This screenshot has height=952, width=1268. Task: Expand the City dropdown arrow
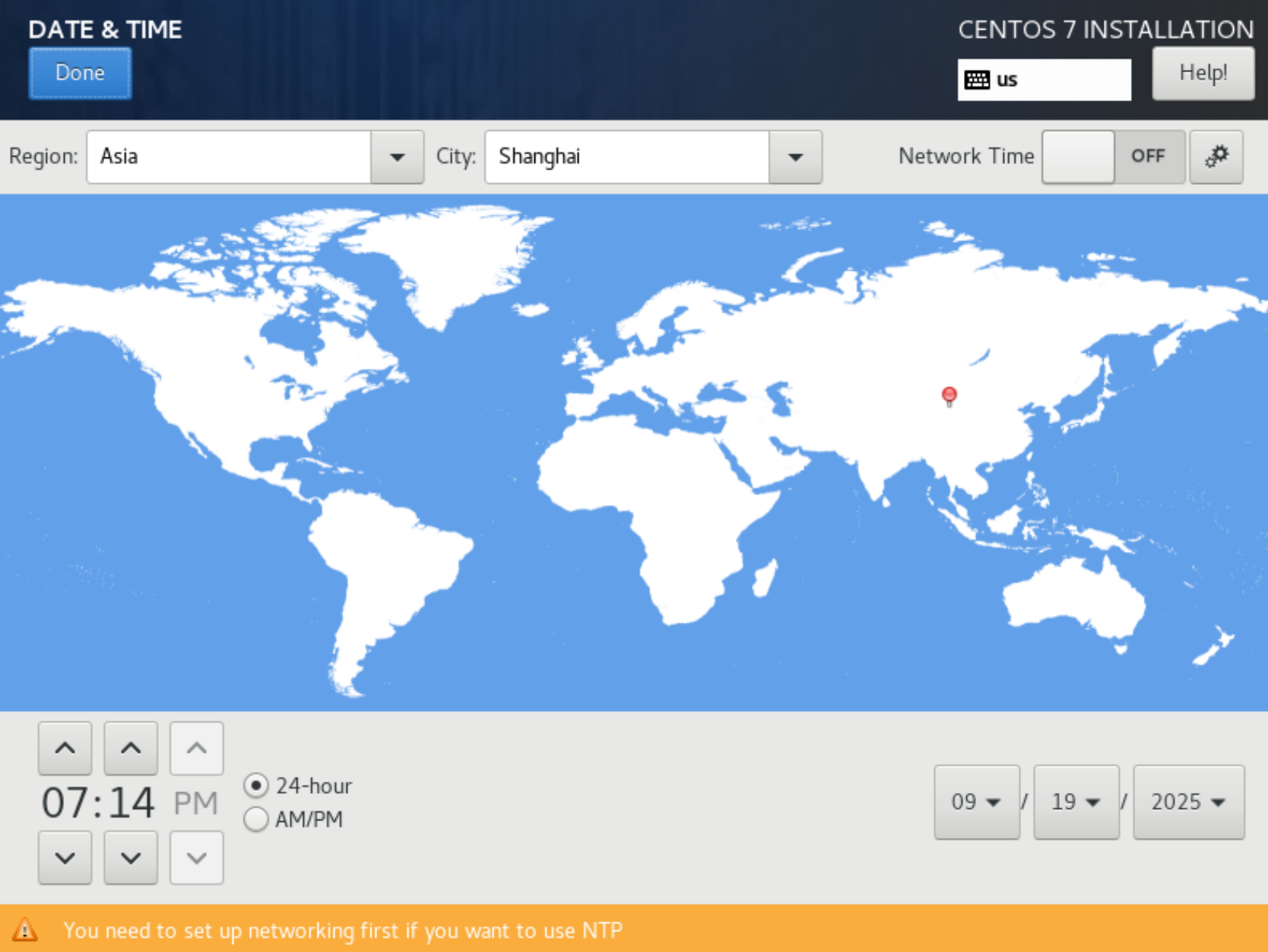click(x=795, y=157)
